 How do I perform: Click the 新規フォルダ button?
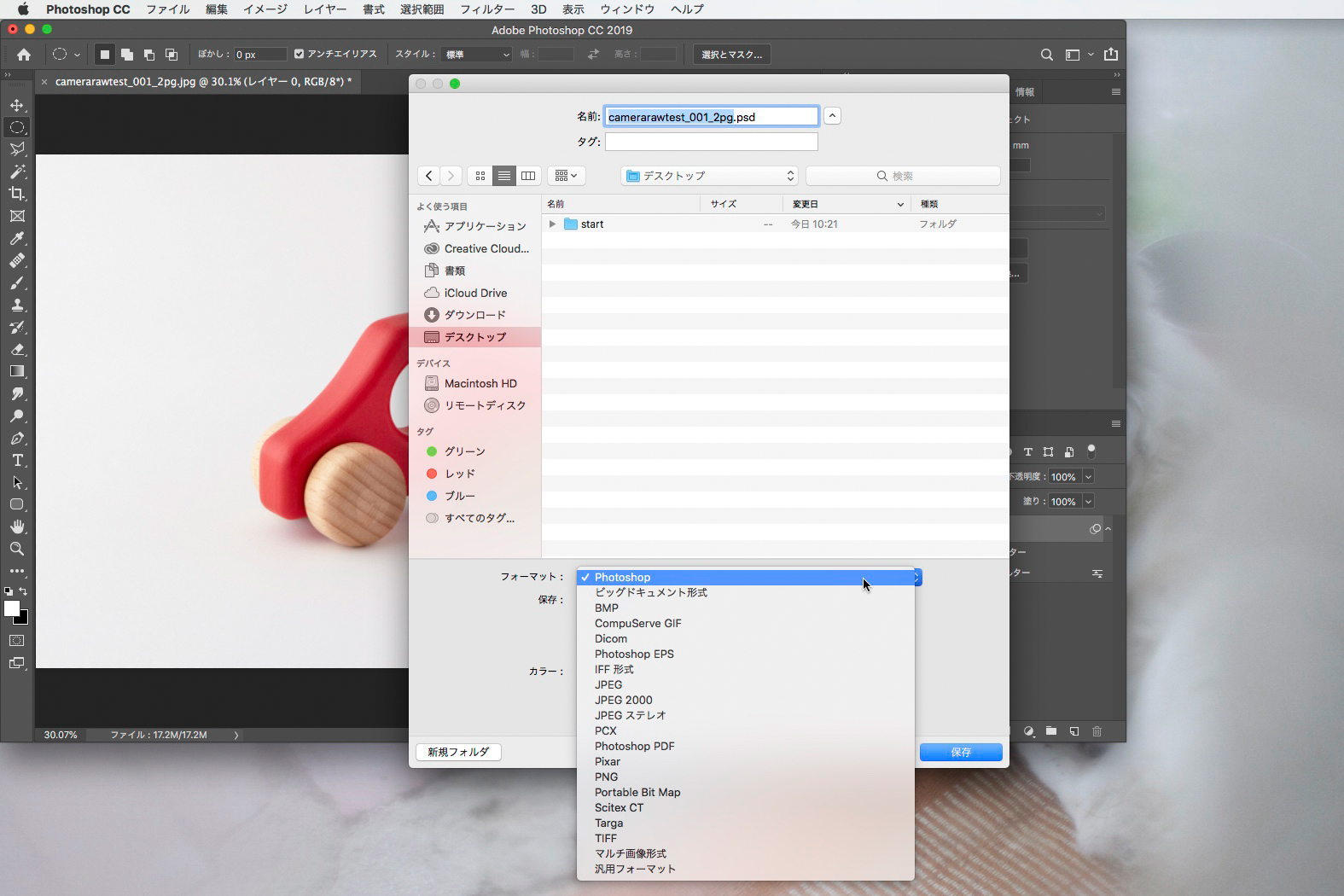tap(458, 752)
